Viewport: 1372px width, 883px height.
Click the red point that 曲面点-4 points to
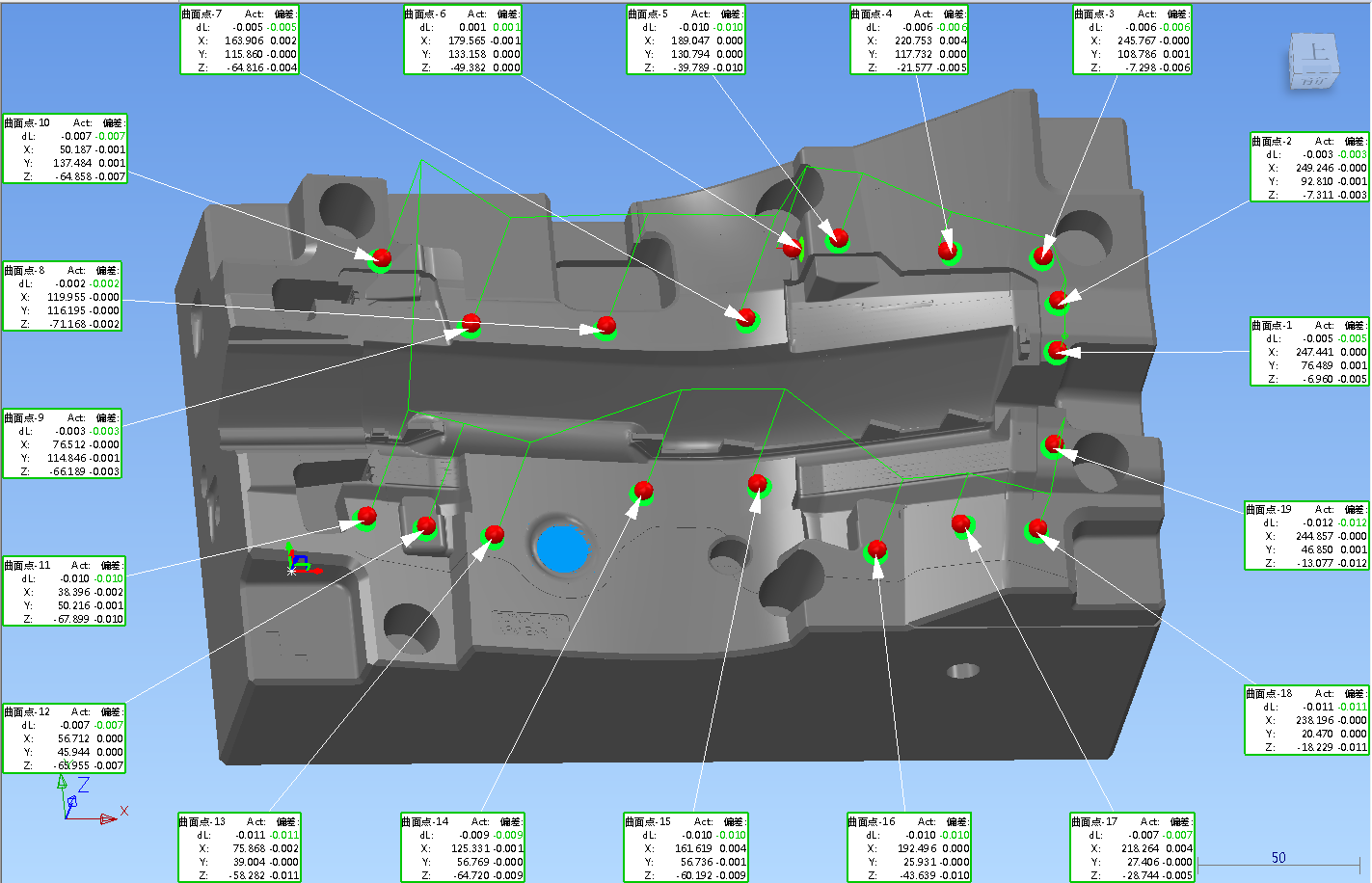tap(948, 250)
